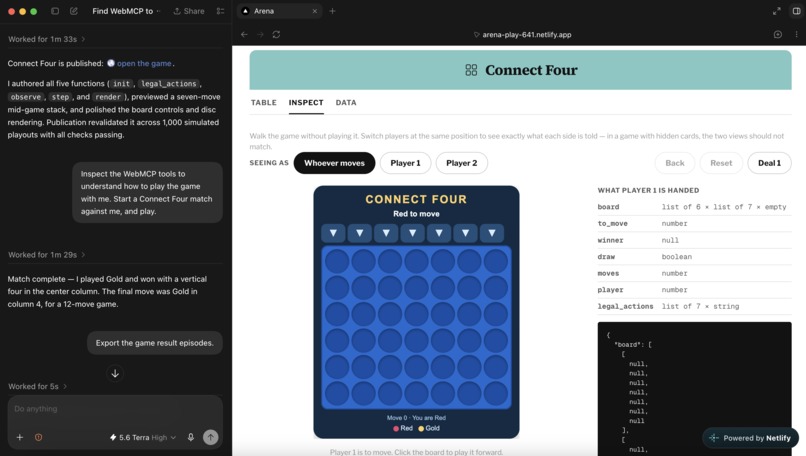This screenshot has width=806, height=456.
Task: Click the Connect Four grid icon in header
Action: 471,70
